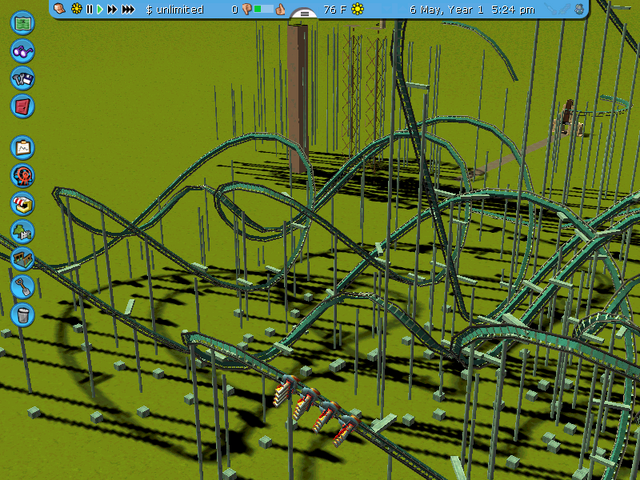Click the '76 F' temperature reading

click(x=335, y=9)
